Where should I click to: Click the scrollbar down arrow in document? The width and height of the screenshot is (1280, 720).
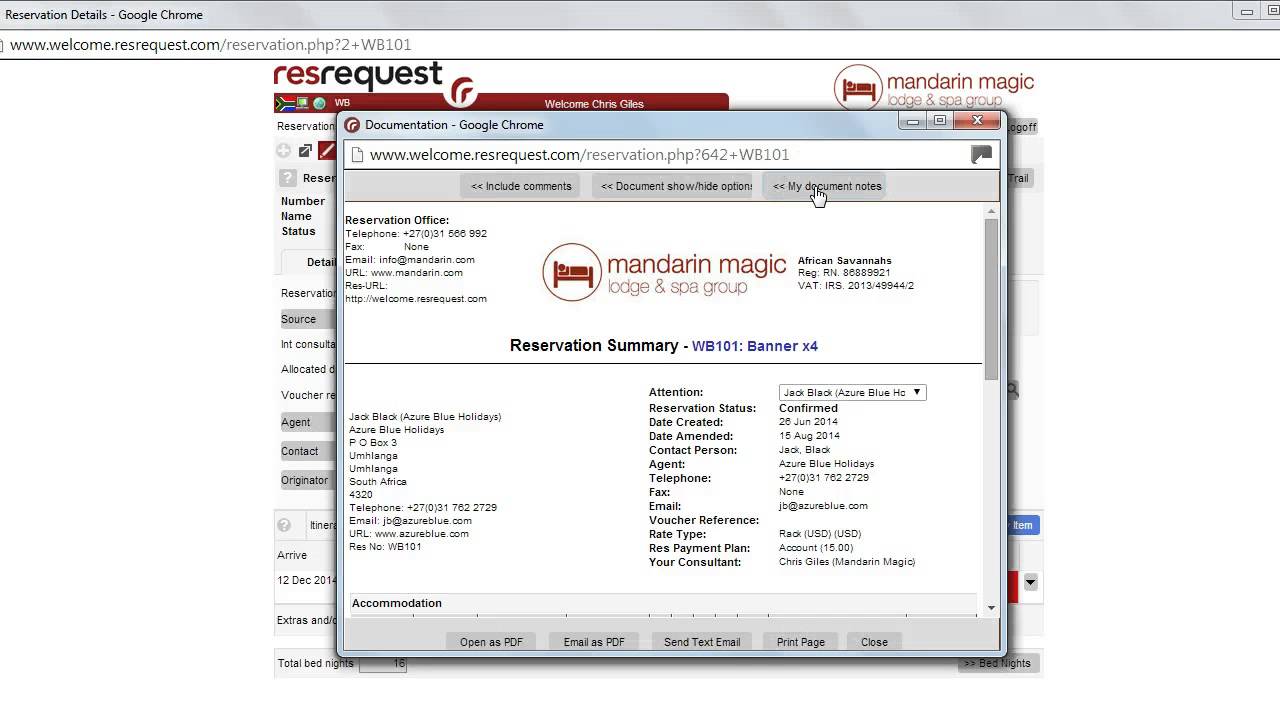pos(991,608)
